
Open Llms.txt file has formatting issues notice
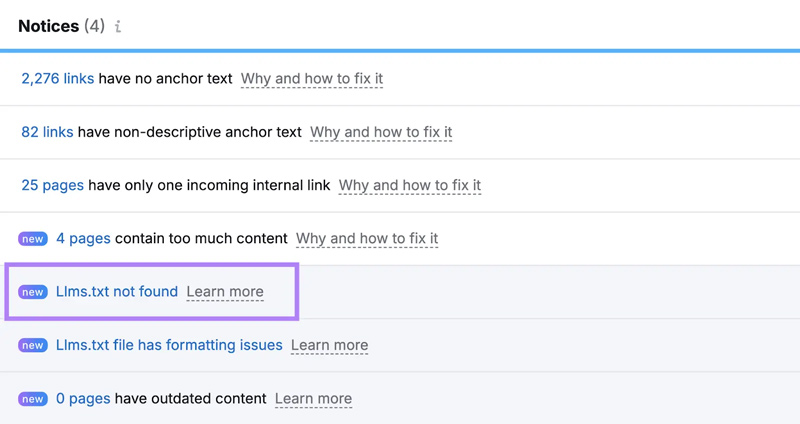169,345
